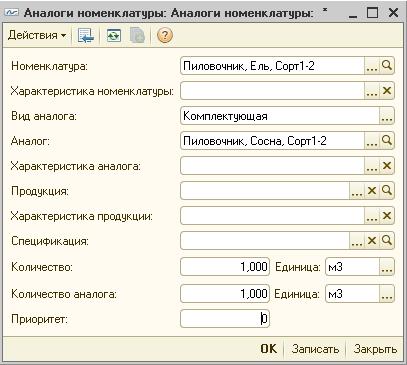Click the Аналог input field

coord(272,141)
